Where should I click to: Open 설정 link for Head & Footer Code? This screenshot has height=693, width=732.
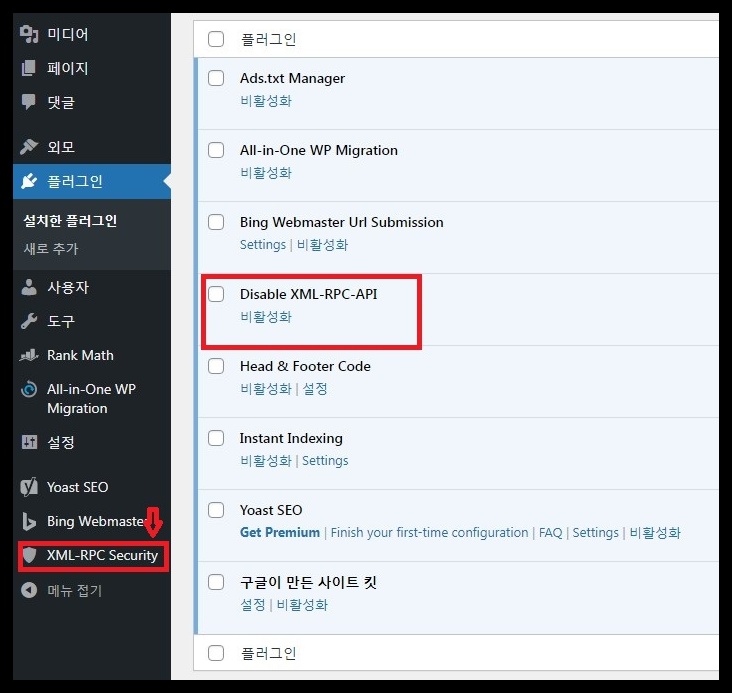(x=315, y=389)
